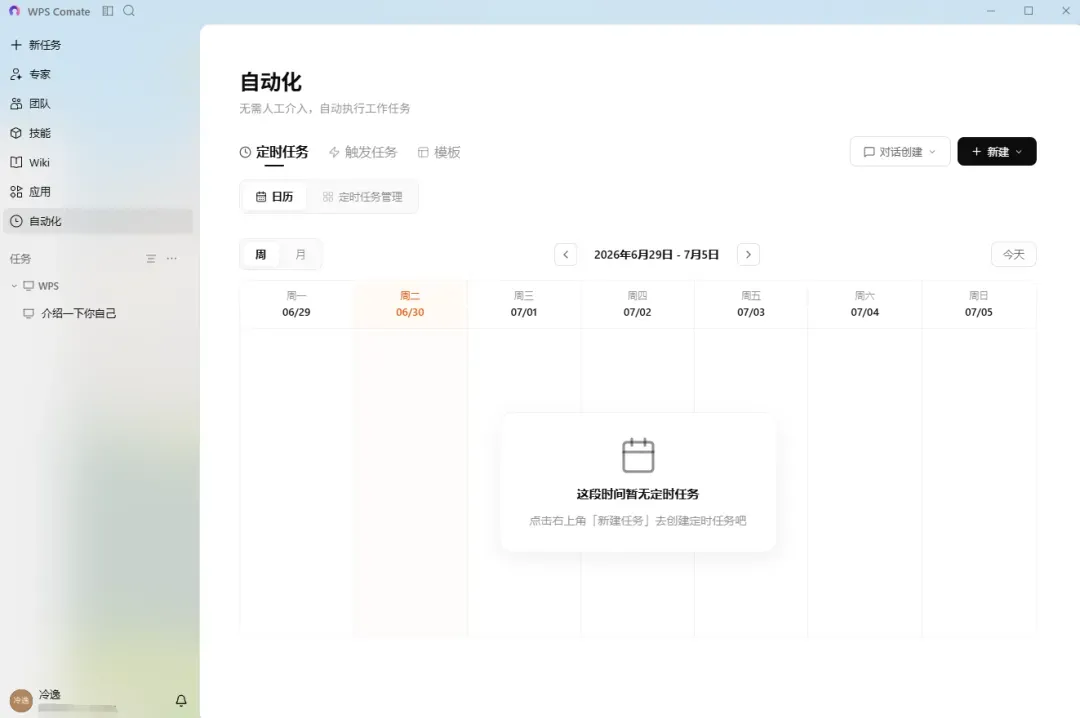Image resolution: width=1080 pixels, height=718 pixels.
Task: Switch to the 模板 tab
Action: (439, 152)
